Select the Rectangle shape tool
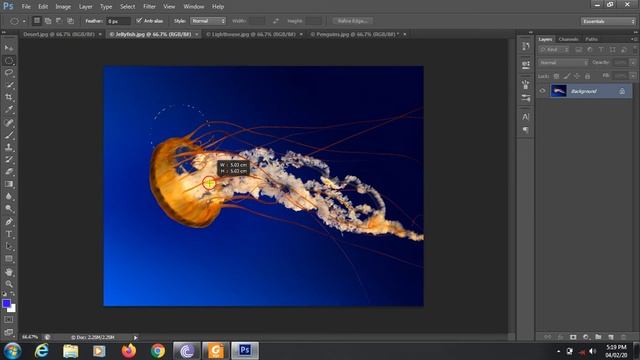Image resolution: width=640 pixels, height=360 pixels. [x=9, y=259]
